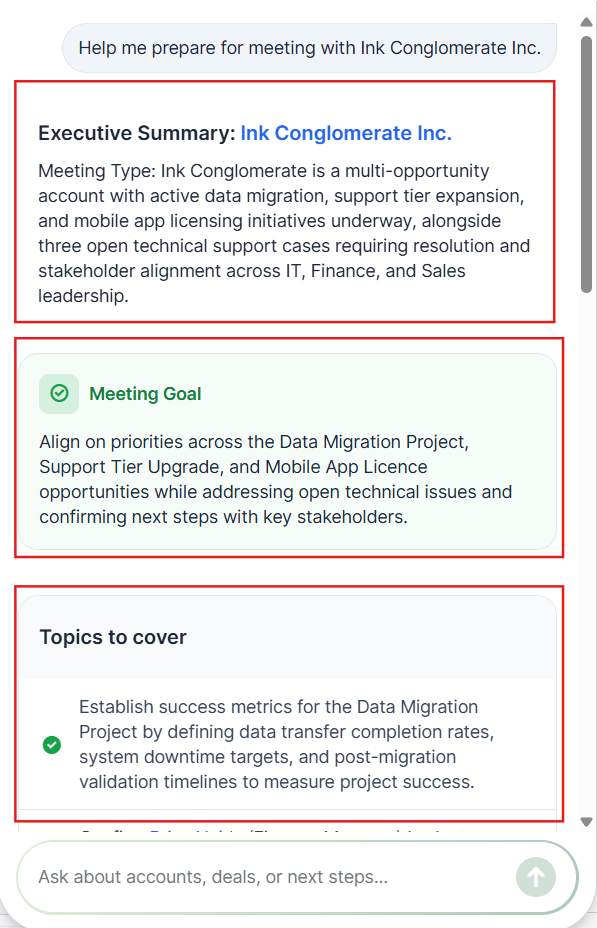Click the scrollbar up arrow
Viewport: 597px width, 928px height.
coord(586,22)
